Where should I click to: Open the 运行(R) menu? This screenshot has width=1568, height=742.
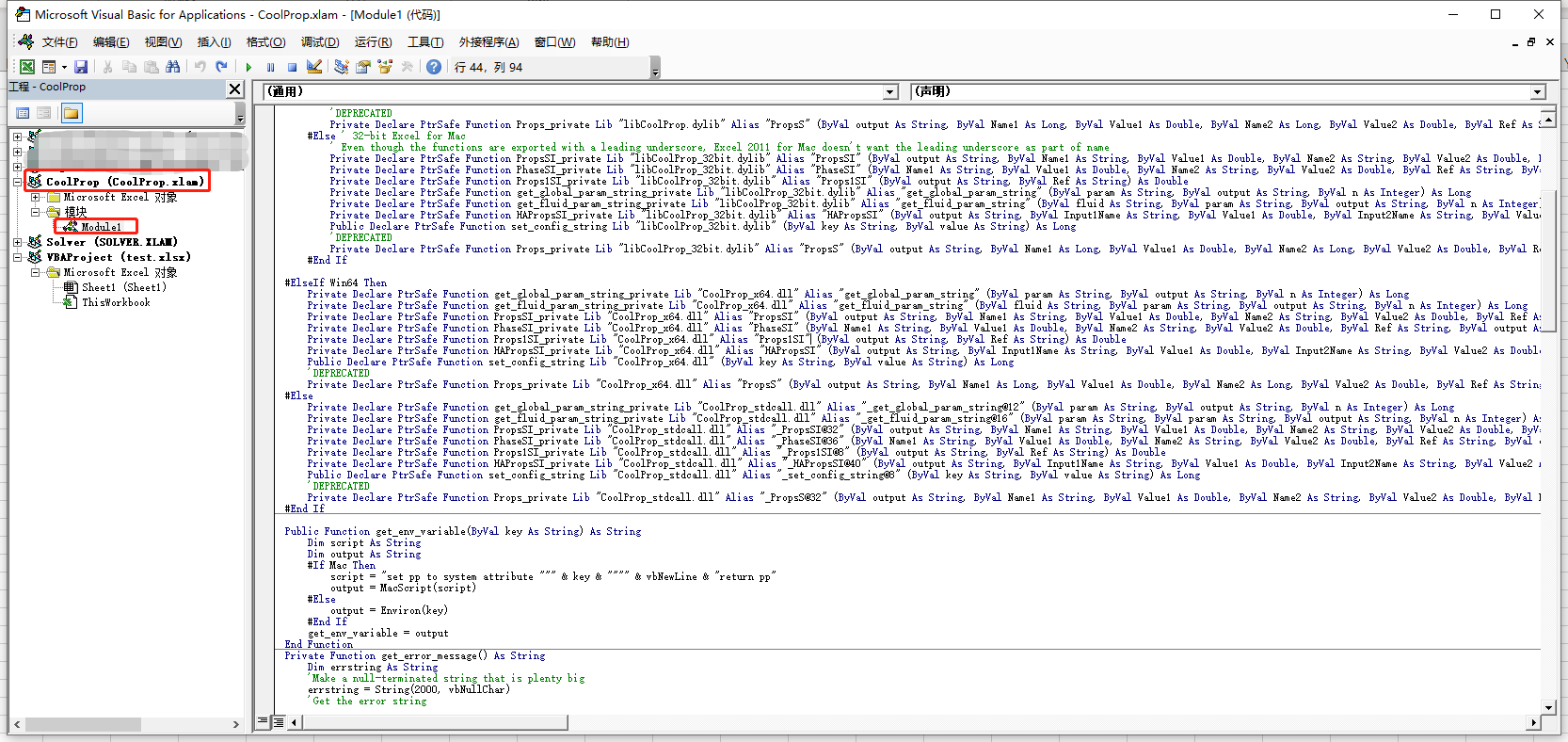pos(373,42)
